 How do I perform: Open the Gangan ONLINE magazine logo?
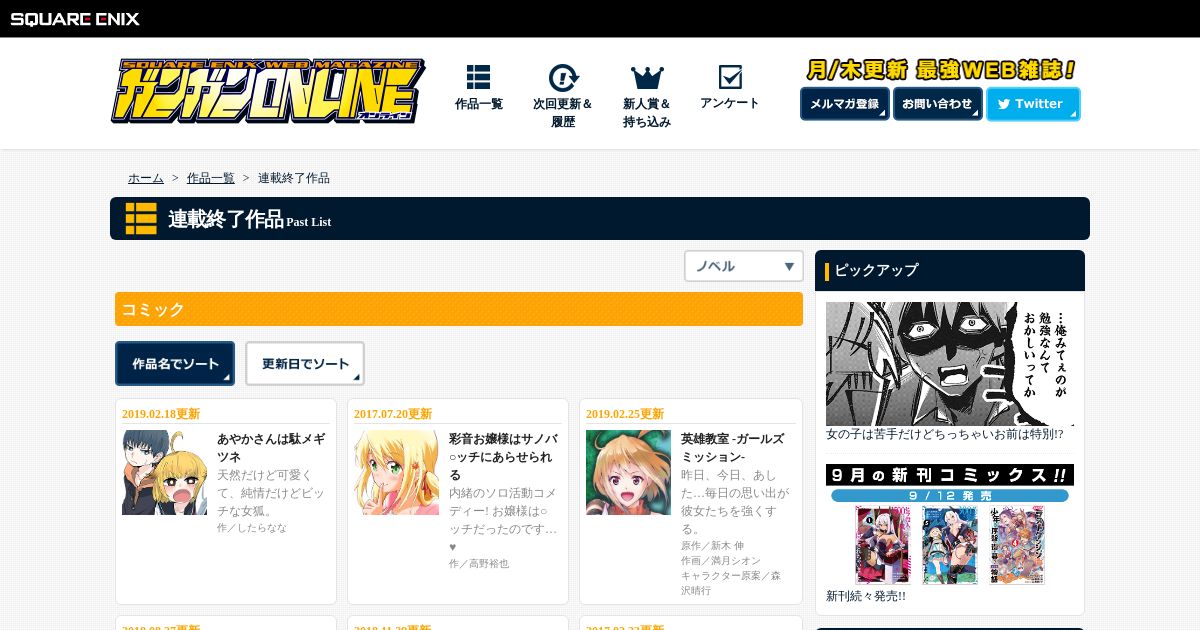tap(268, 91)
